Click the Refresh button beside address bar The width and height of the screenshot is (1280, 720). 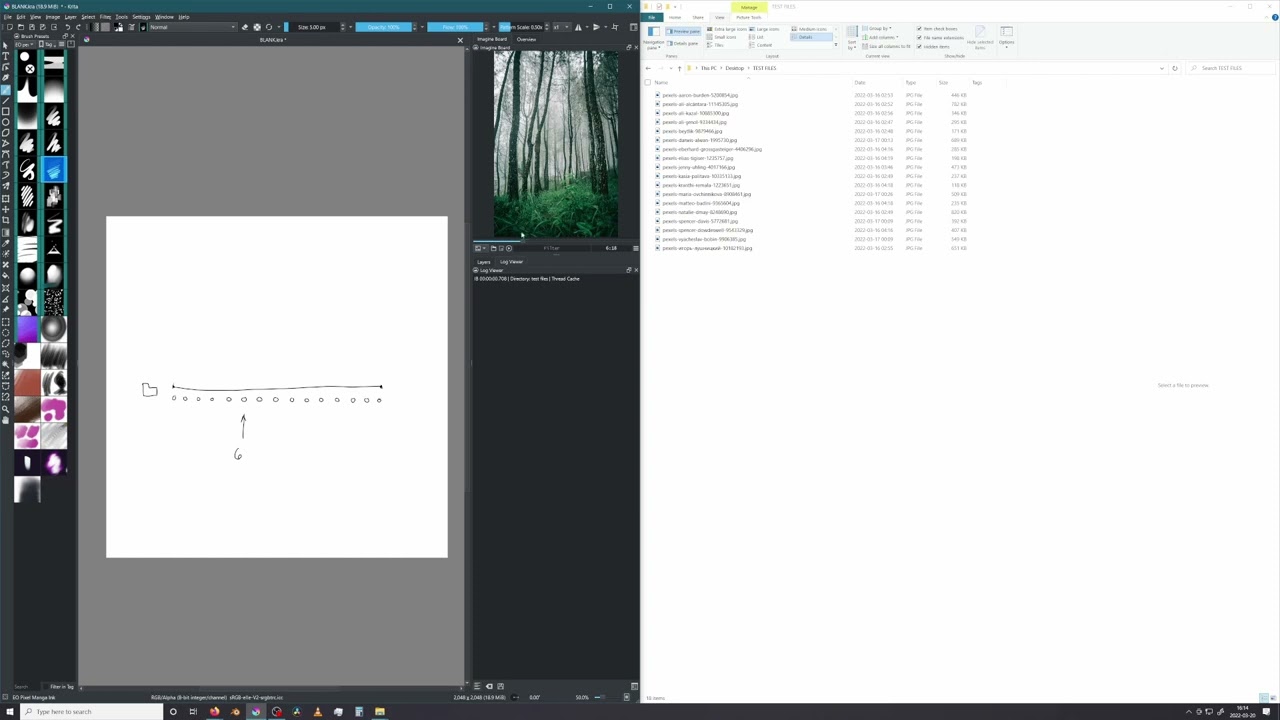coord(1174,68)
